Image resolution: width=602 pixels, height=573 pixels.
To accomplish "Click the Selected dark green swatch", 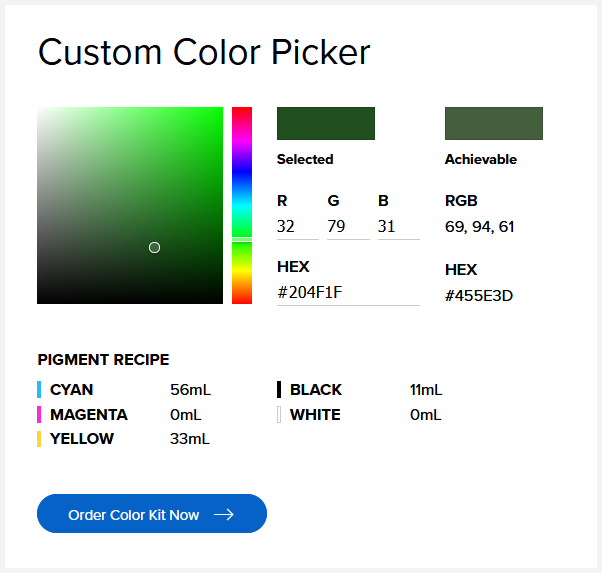I will [326, 123].
